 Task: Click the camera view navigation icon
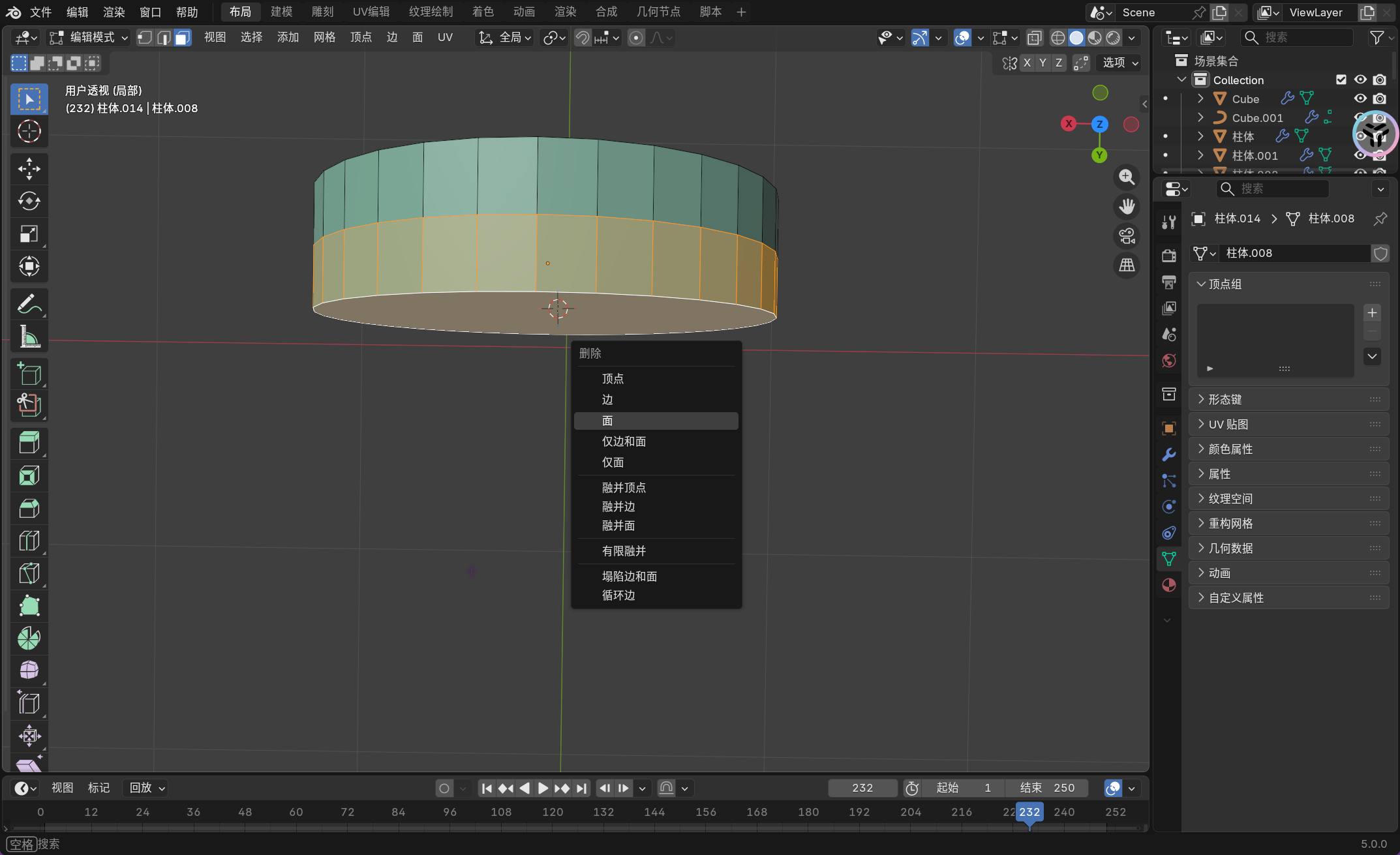point(1127,236)
